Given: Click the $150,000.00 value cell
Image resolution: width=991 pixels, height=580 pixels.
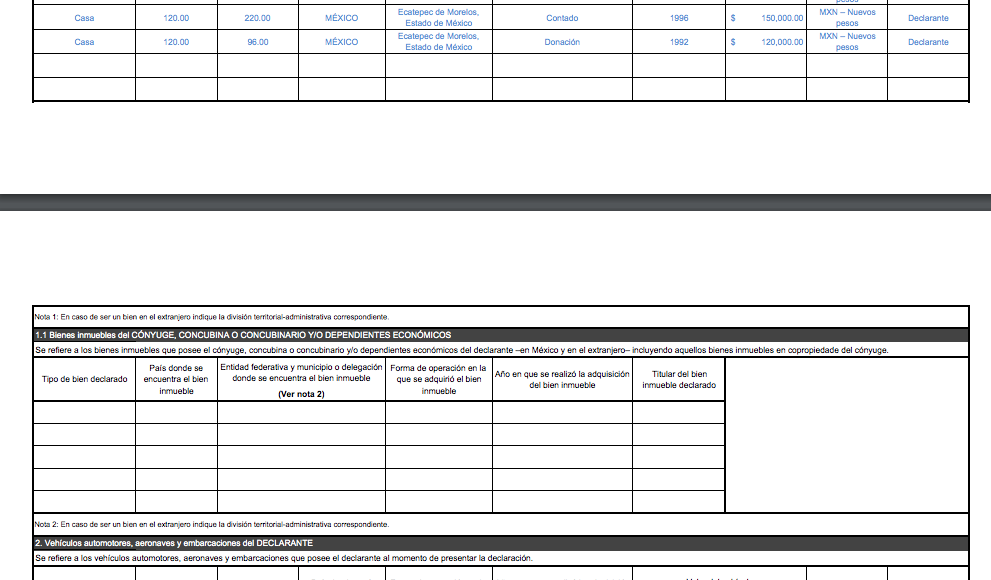Looking at the screenshot, I should pos(767,18).
